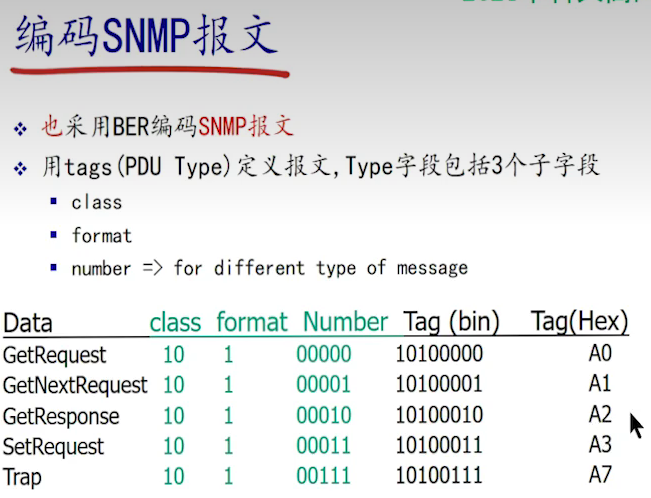Click hex tag A3
This screenshot has height=498, width=651.
(600, 444)
